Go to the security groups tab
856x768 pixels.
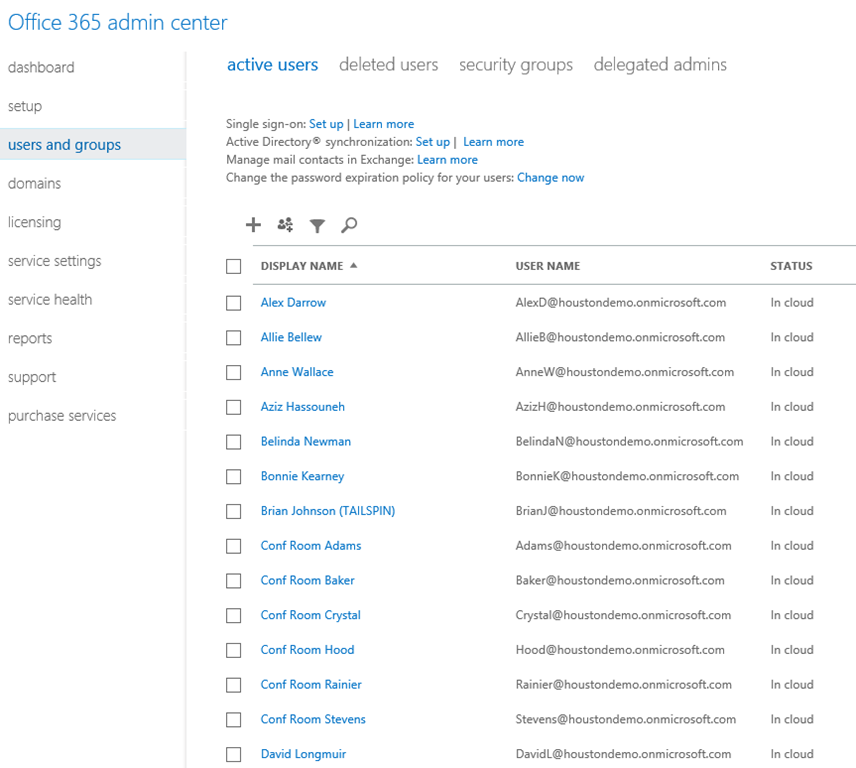point(516,65)
